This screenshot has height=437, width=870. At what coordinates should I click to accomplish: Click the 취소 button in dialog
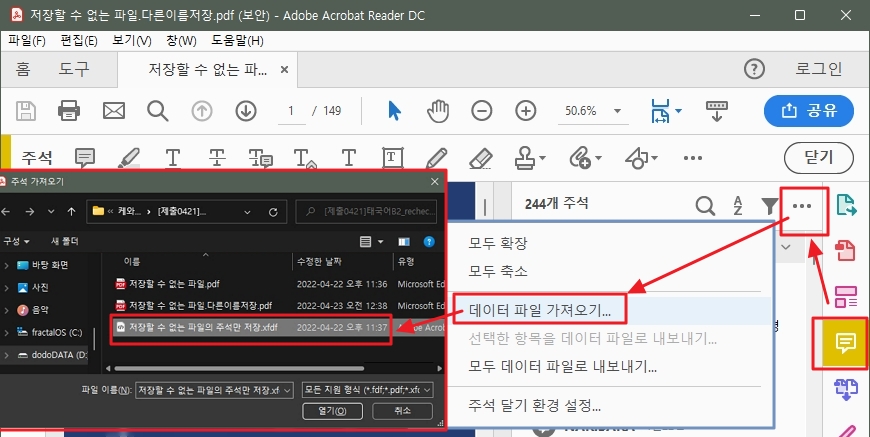click(402, 411)
